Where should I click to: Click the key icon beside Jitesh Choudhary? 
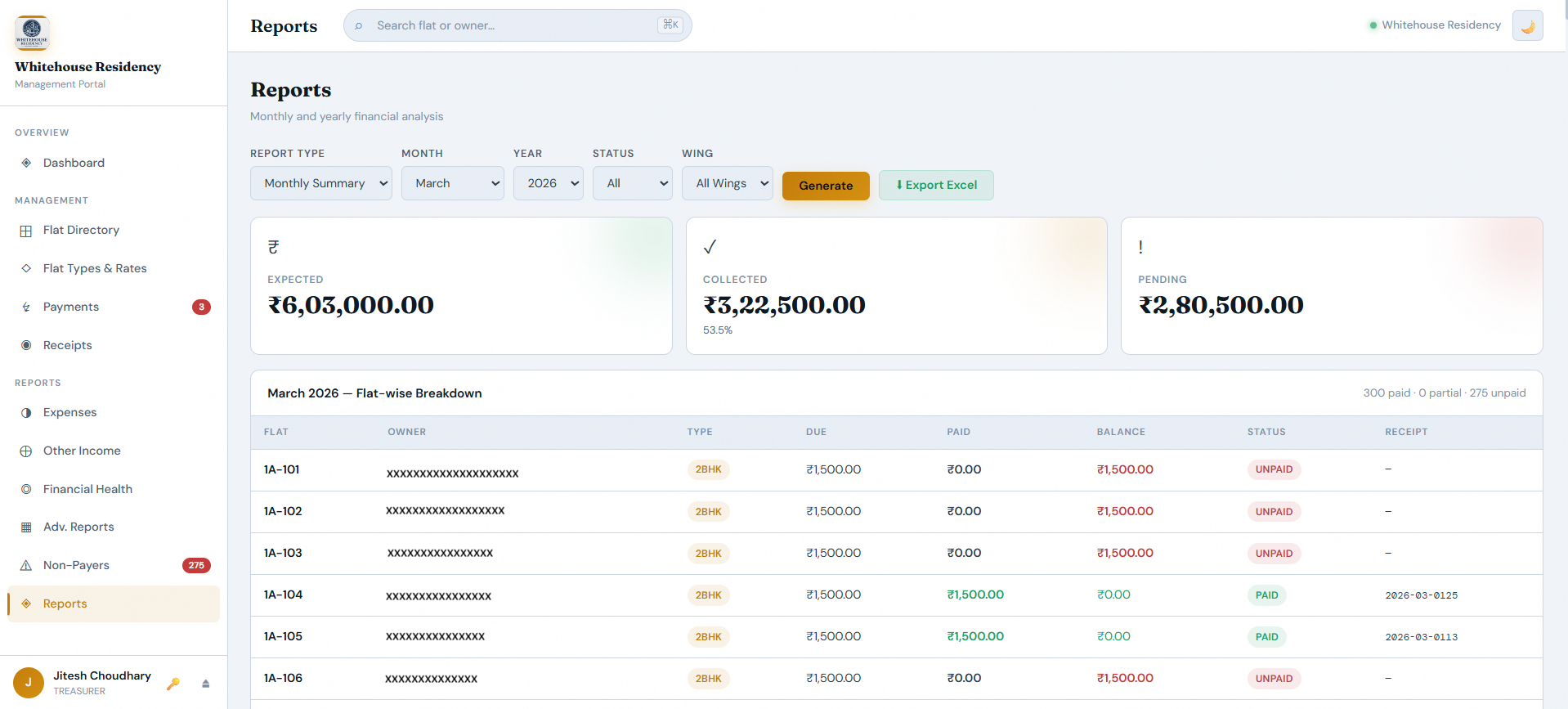(172, 684)
